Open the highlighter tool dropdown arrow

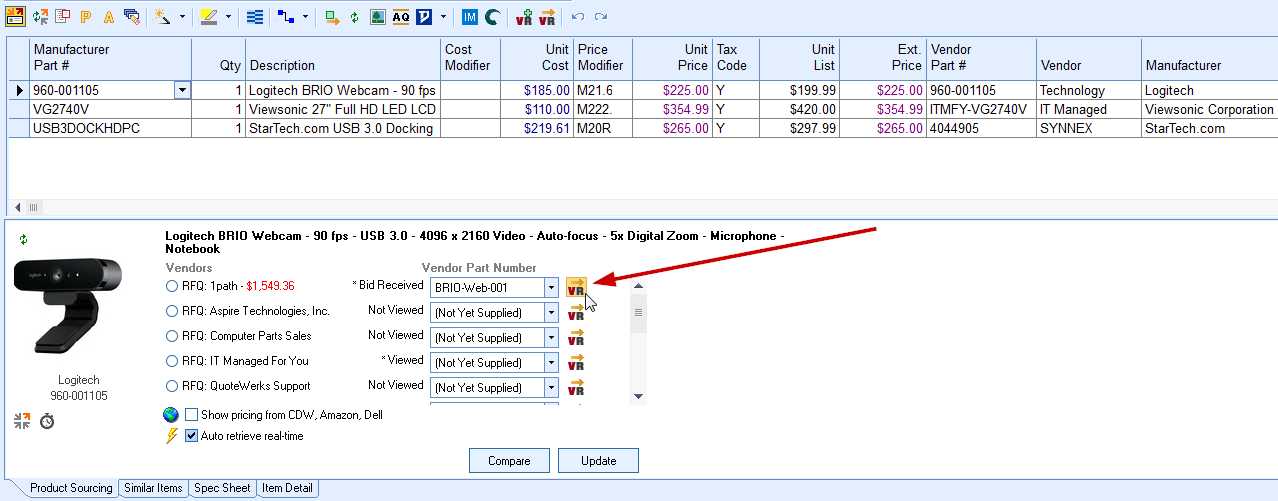[x=228, y=17]
